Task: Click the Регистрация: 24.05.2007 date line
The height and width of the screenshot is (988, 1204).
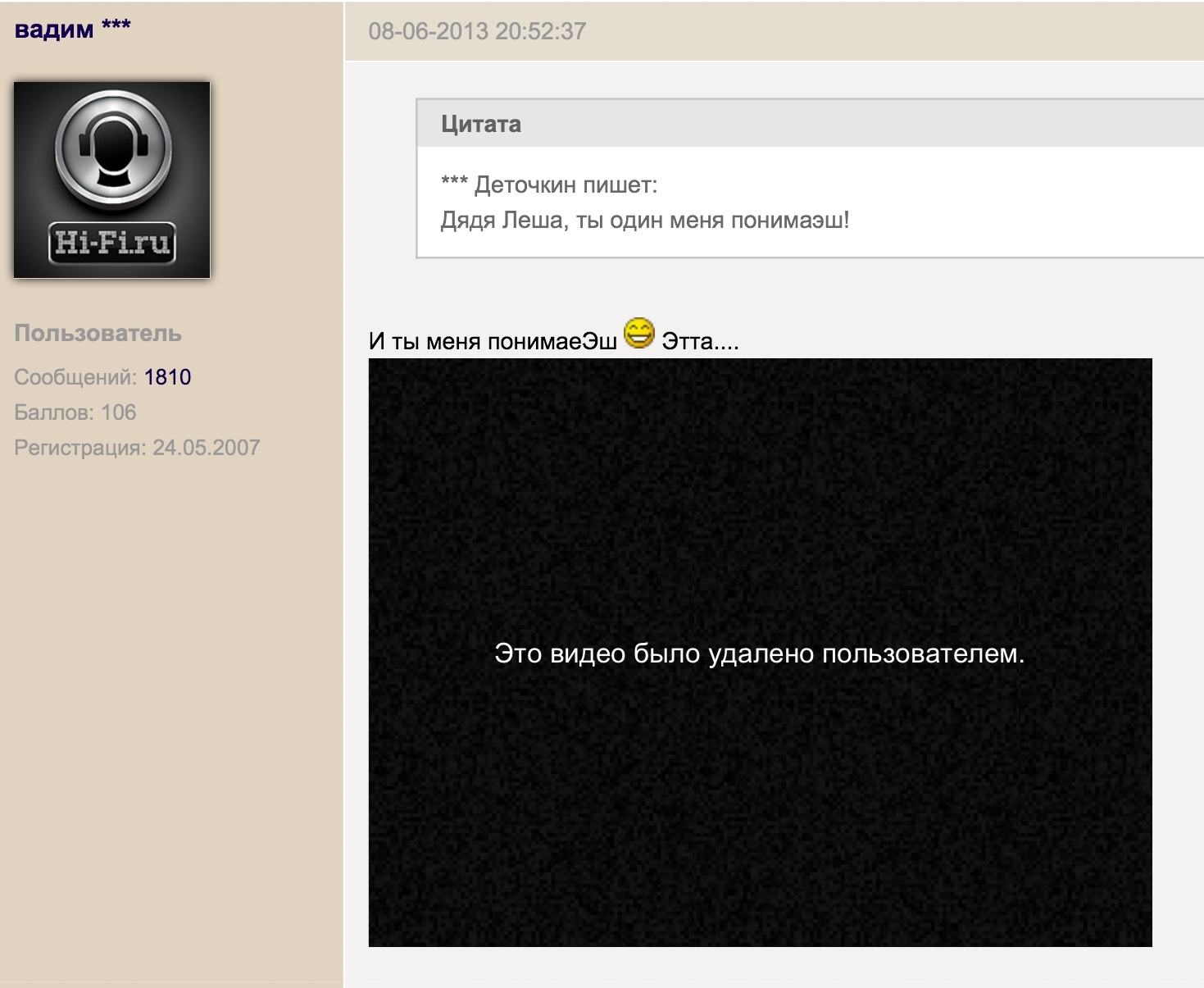Action: [x=137, y=448]
